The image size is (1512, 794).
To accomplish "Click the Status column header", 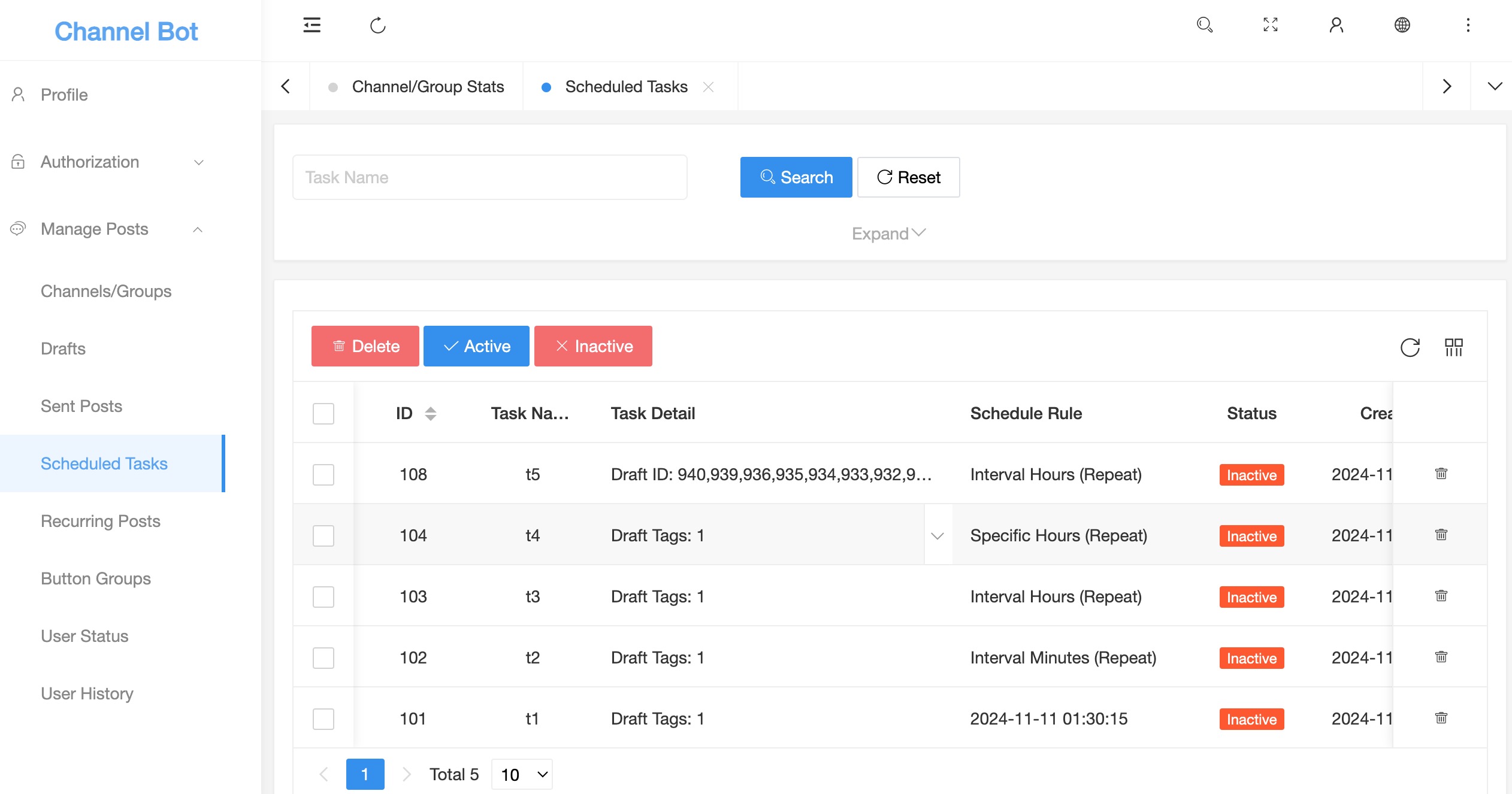I will 1251,413.
